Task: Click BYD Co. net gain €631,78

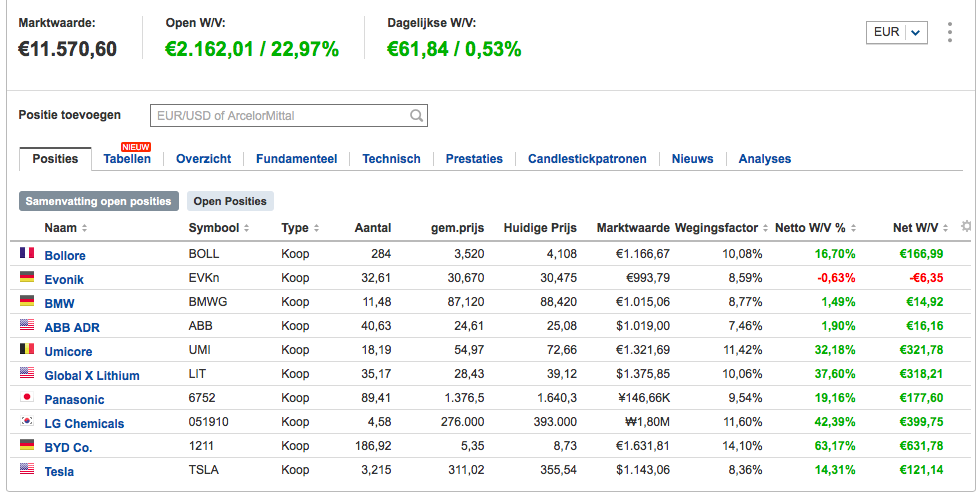Action: [x=921, y=446]
